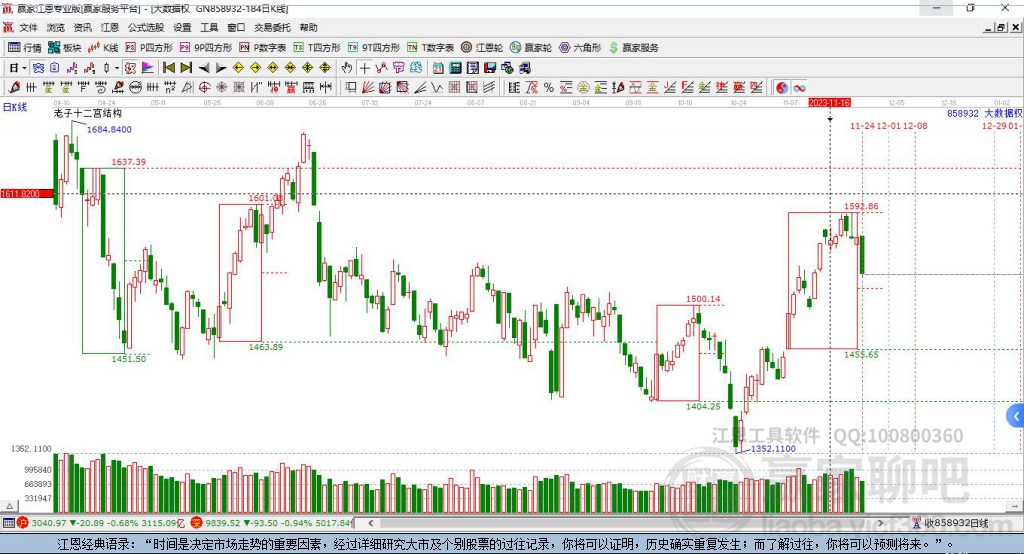The width and height of the screenshot is (1024, 554).
Task: Select the spiral drawing tool
Action: click(x=101, y=88)
